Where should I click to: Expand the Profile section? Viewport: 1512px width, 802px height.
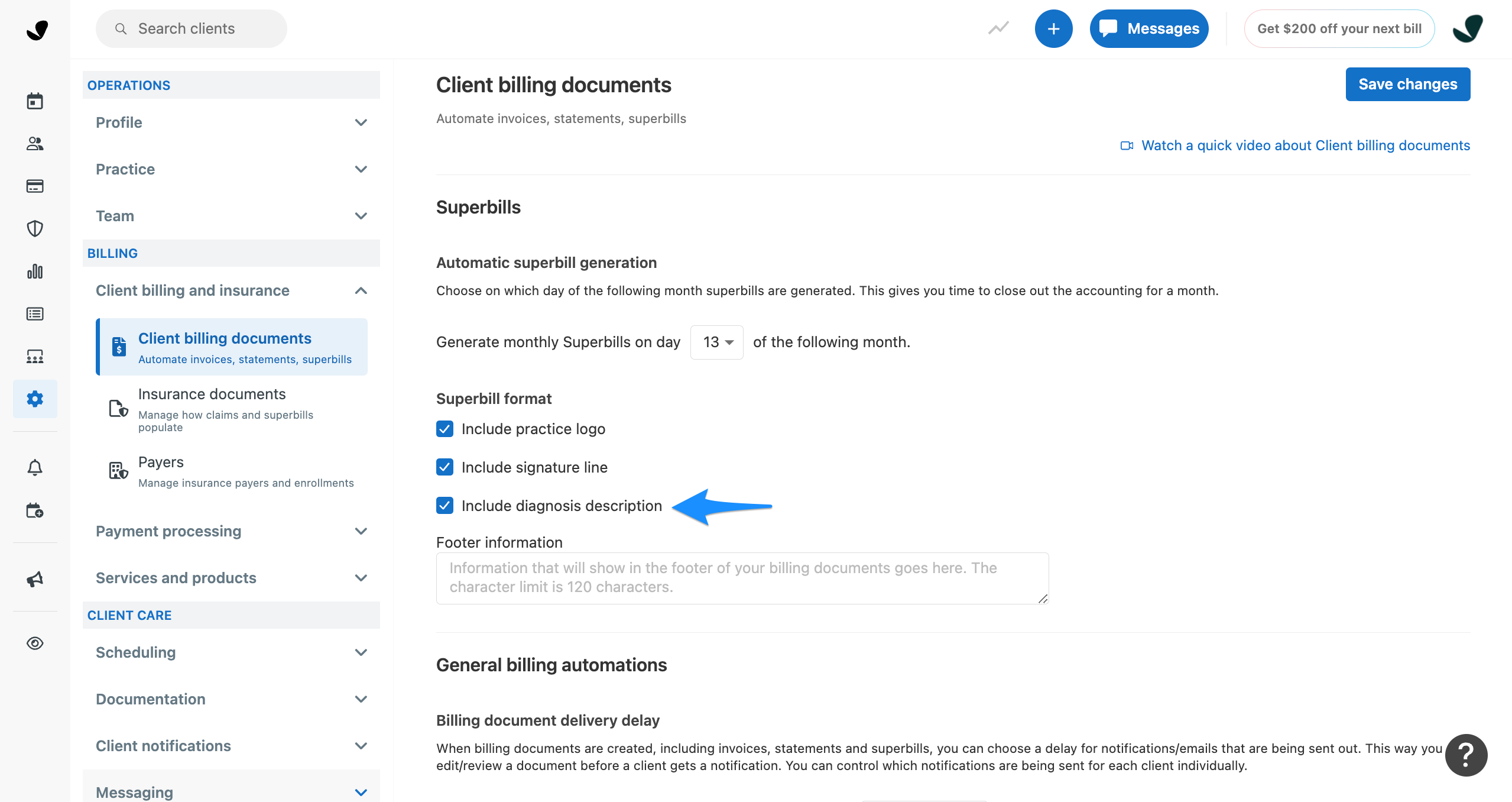point(231,122)
